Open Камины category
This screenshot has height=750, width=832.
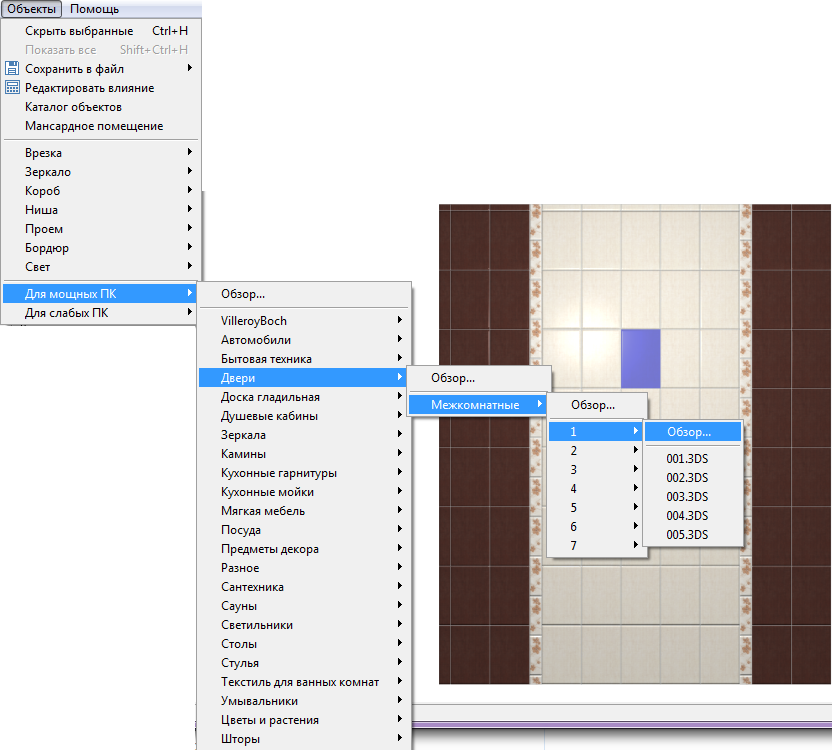(x=304, y=454)
